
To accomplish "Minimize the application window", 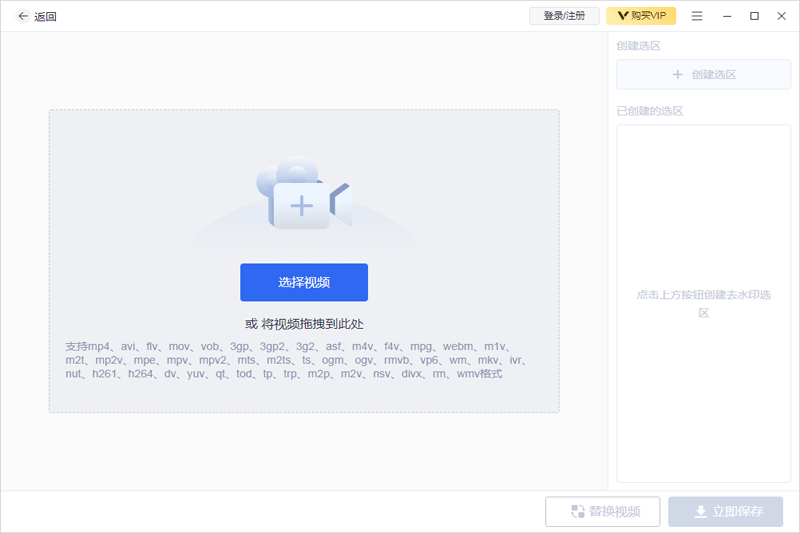I will tap(725, 16).
